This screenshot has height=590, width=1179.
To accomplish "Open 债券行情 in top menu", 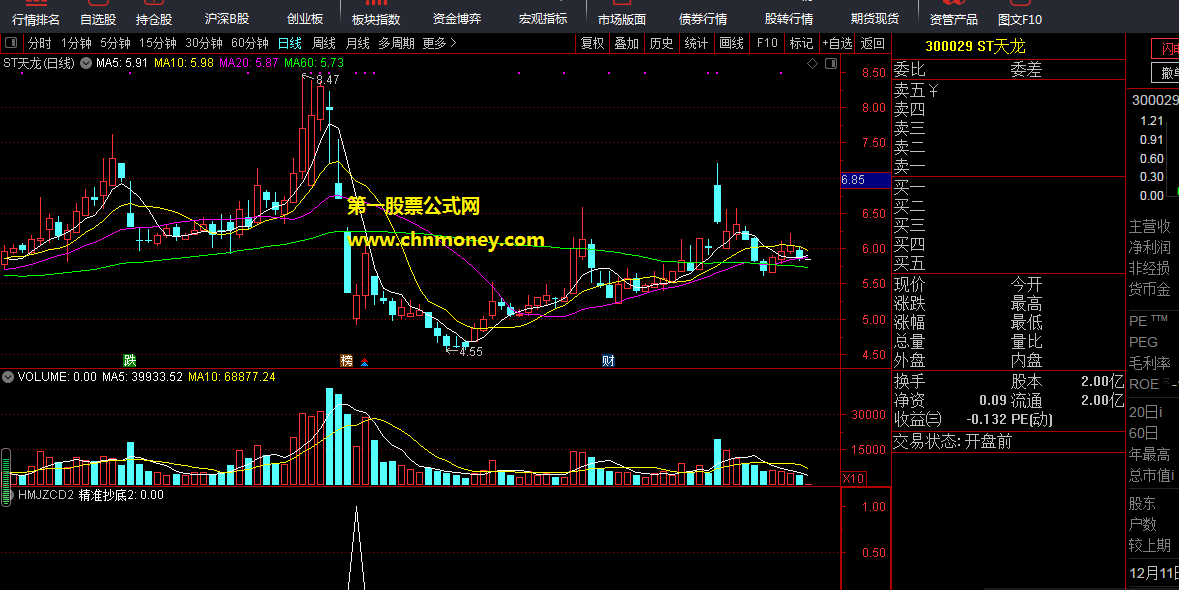I will coord(703,19).
